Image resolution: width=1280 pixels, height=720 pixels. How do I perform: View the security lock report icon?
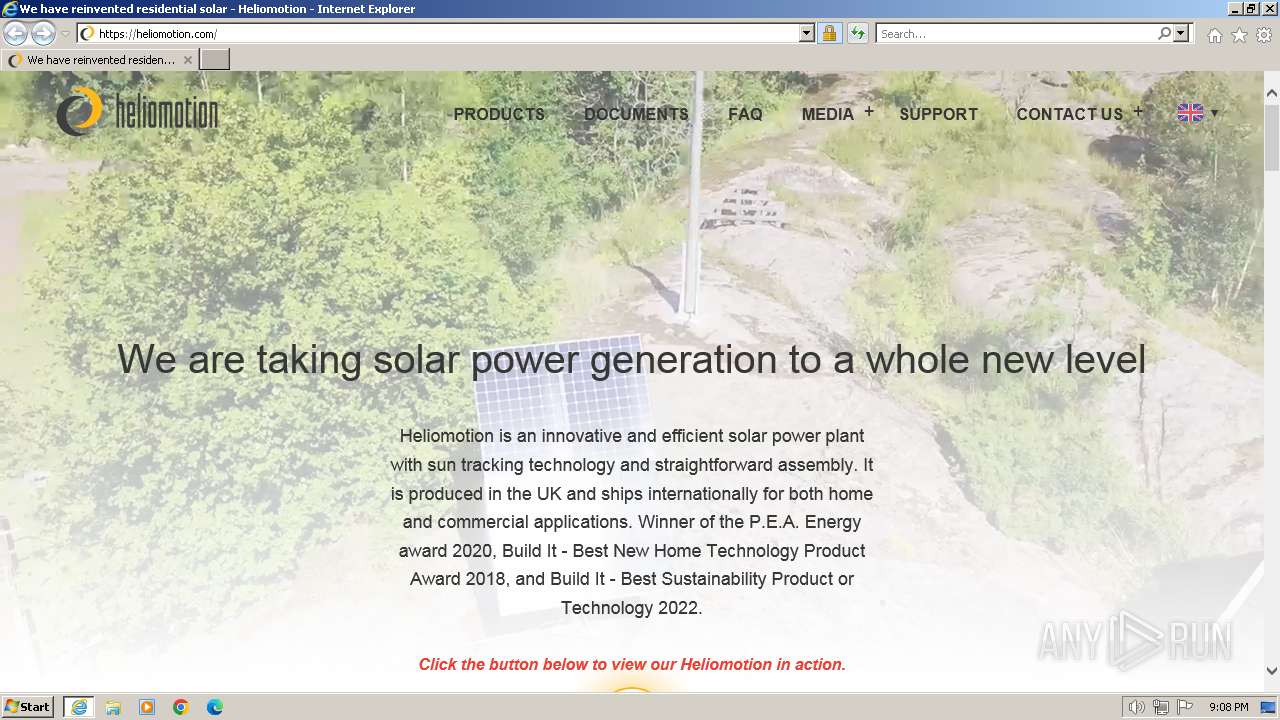tap(829, 33)
